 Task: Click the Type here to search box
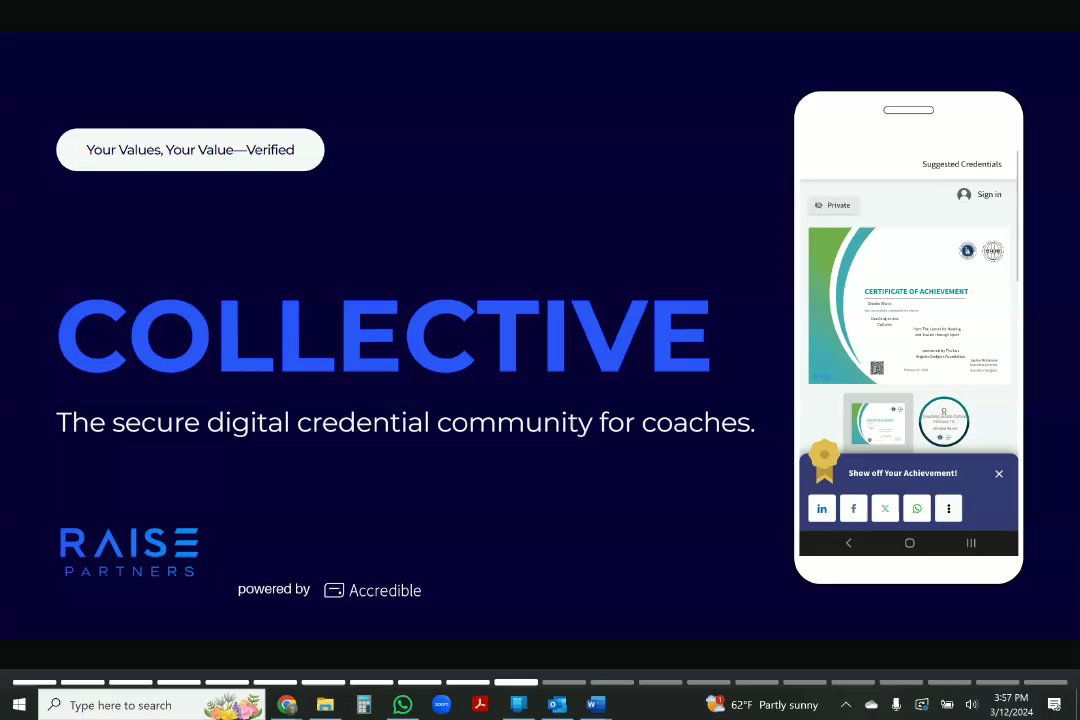tap(152, 705)
